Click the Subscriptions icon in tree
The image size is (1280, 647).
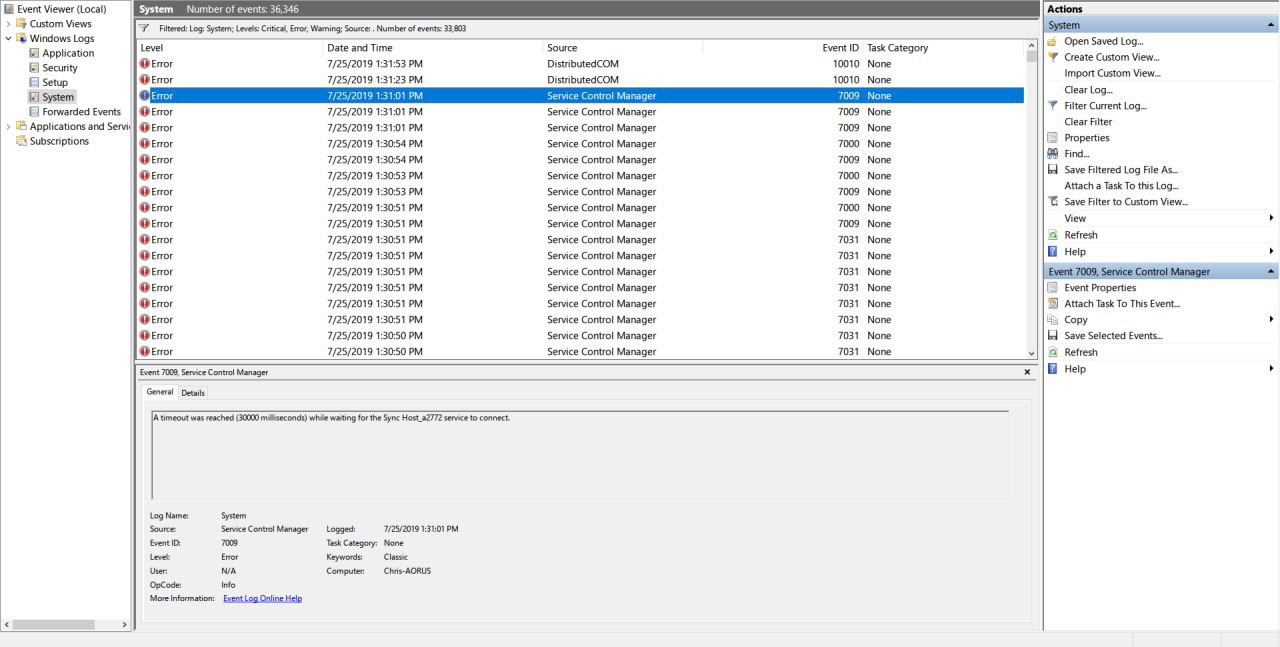(x=21, y=141)
